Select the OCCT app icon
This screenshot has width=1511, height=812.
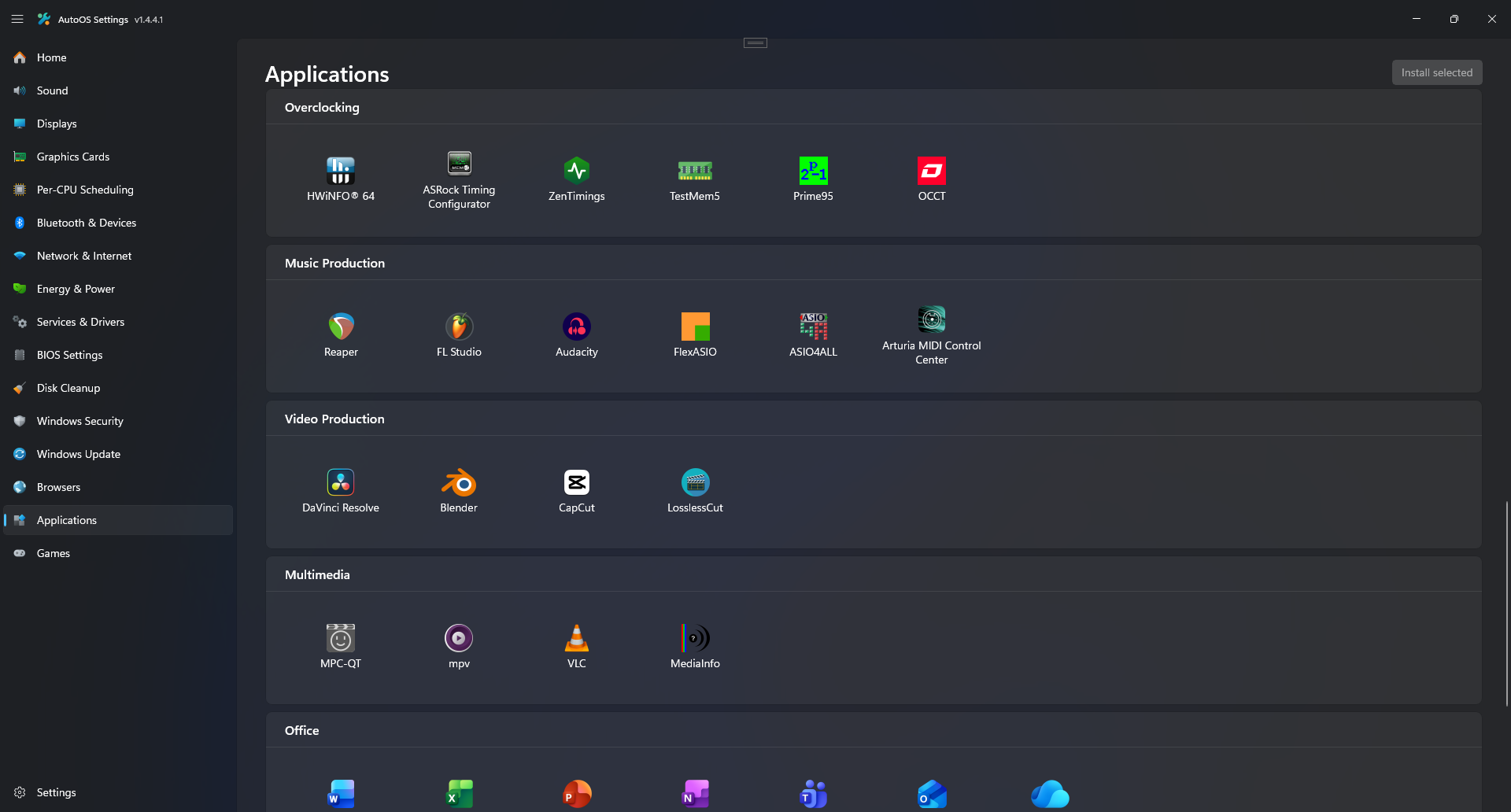tap(932, 171)
